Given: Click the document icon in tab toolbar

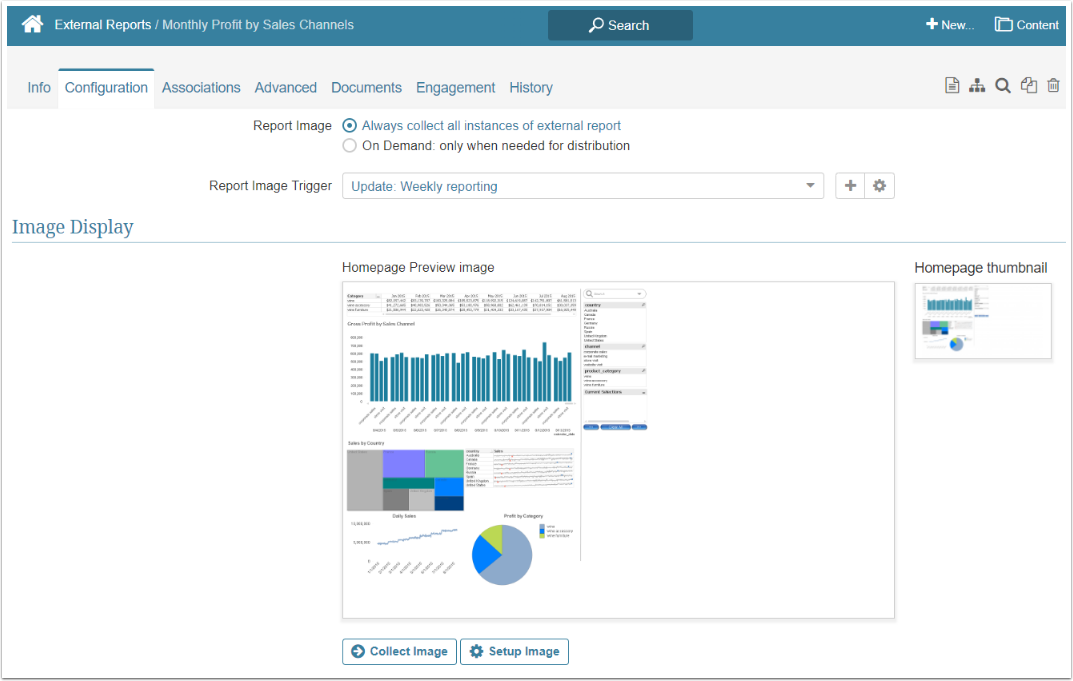Looking at the screenshot, I should click(952, 87).
